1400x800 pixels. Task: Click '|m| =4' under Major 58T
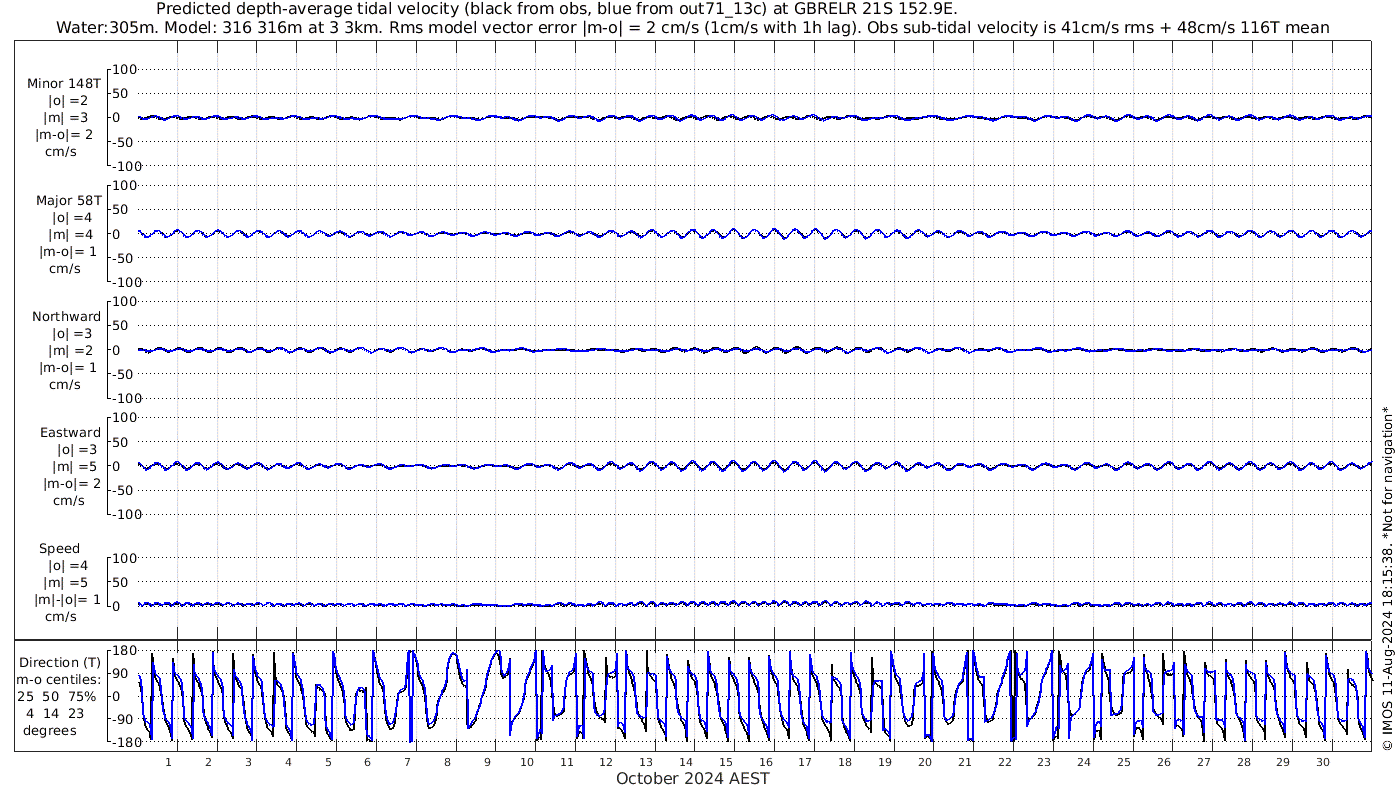point(72,234)
